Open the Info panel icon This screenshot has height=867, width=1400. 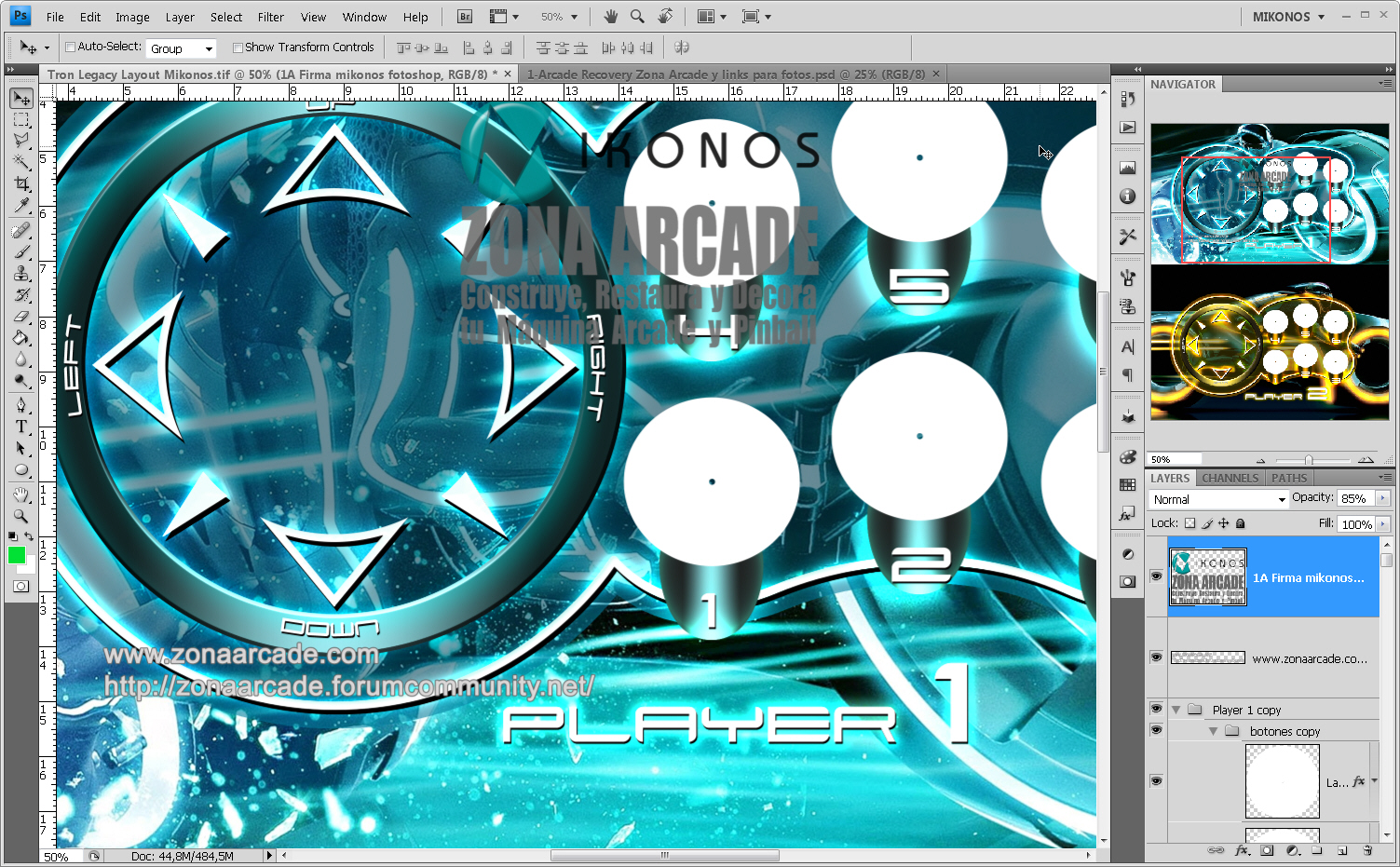1127,196
